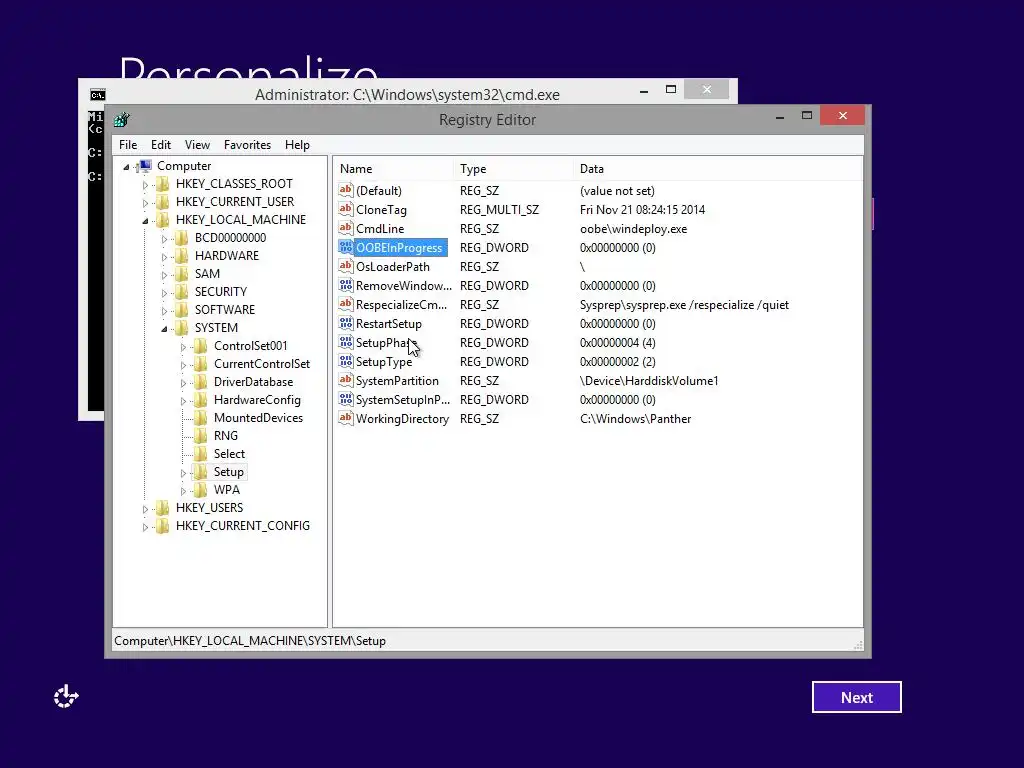This screenshot has height=768, width=1024.
Task: Expand the WPA node
Action: [183, 490]
